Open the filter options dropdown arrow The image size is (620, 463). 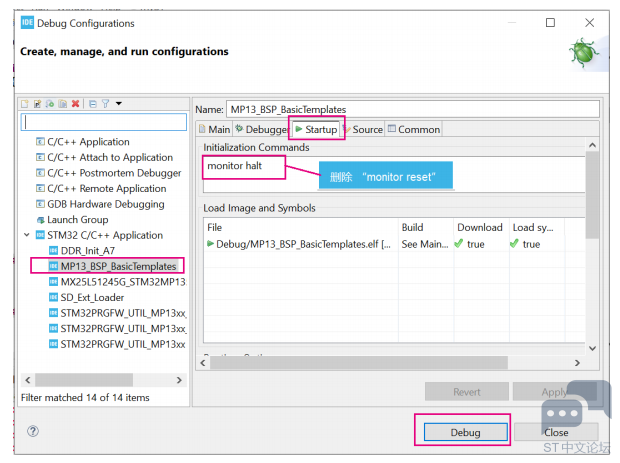[x=119, y=104]
